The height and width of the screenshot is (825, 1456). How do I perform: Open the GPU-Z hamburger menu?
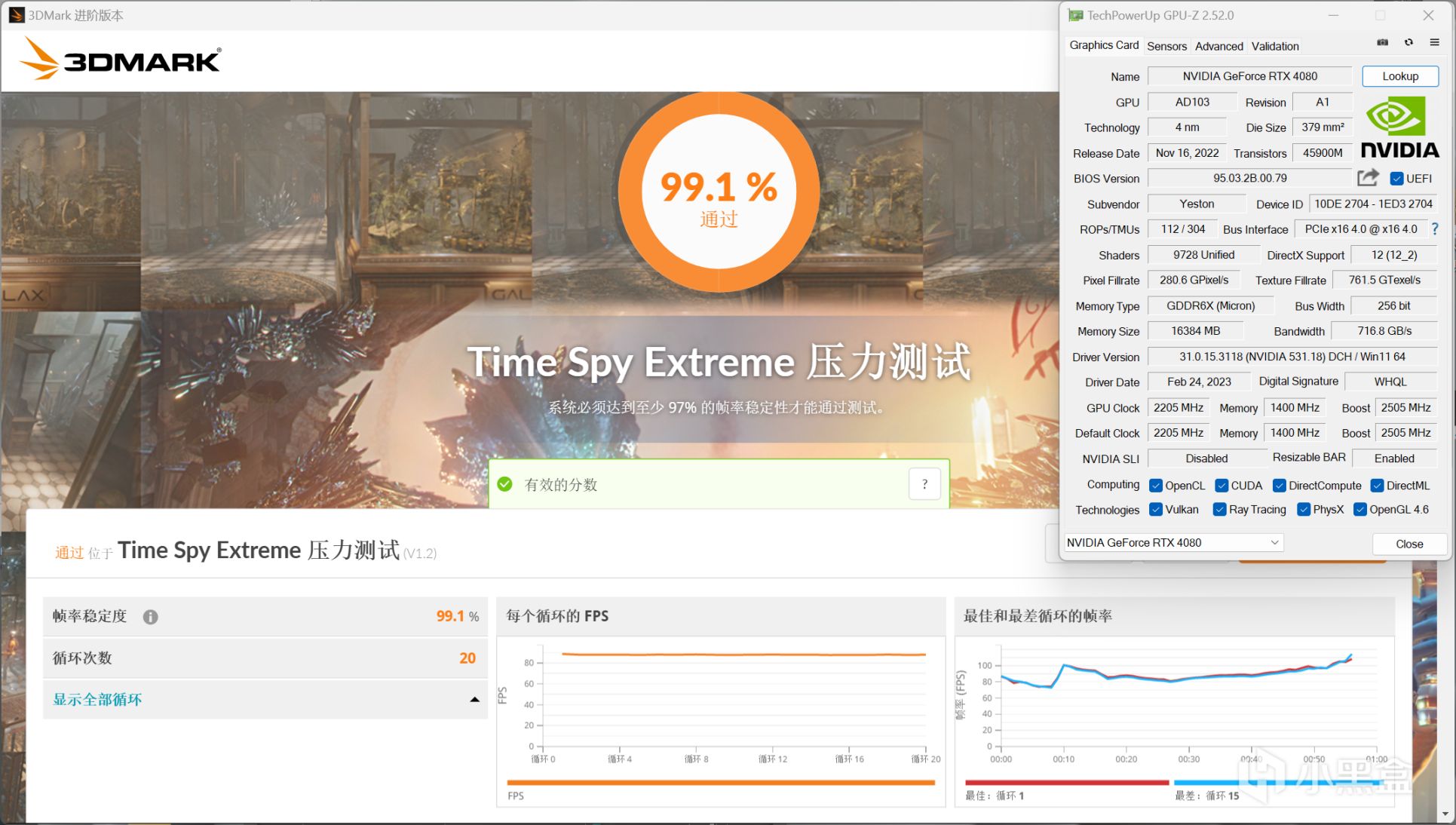(1434, 43)
